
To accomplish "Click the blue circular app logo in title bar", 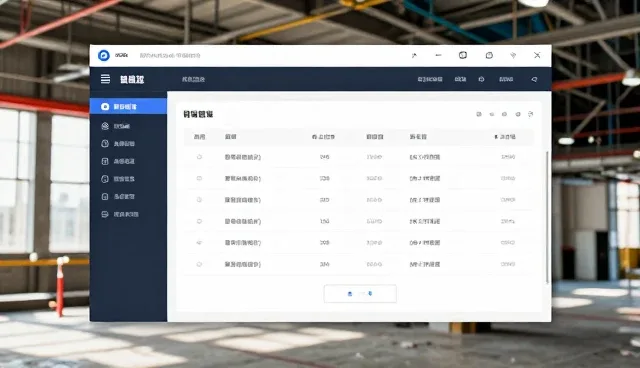I will coord(104,55).
